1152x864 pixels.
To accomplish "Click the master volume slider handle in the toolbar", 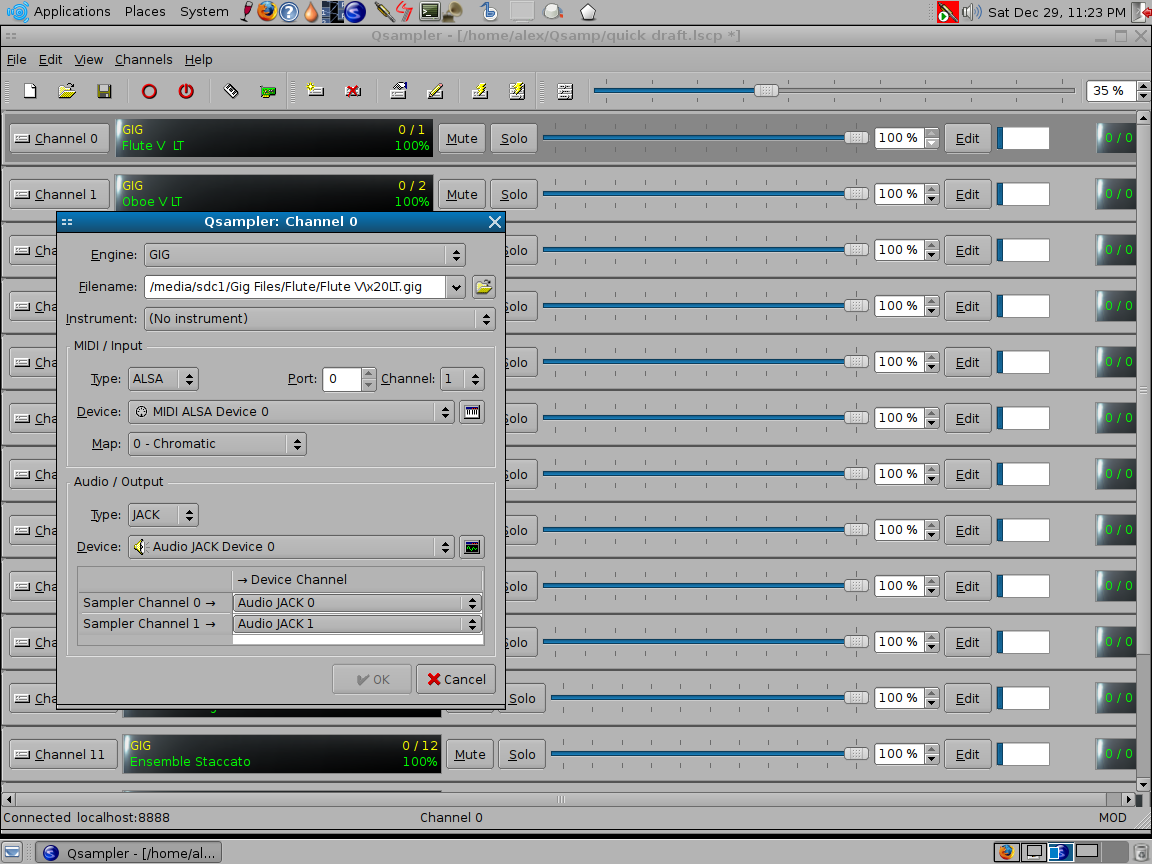I will [x=766, y=90].
